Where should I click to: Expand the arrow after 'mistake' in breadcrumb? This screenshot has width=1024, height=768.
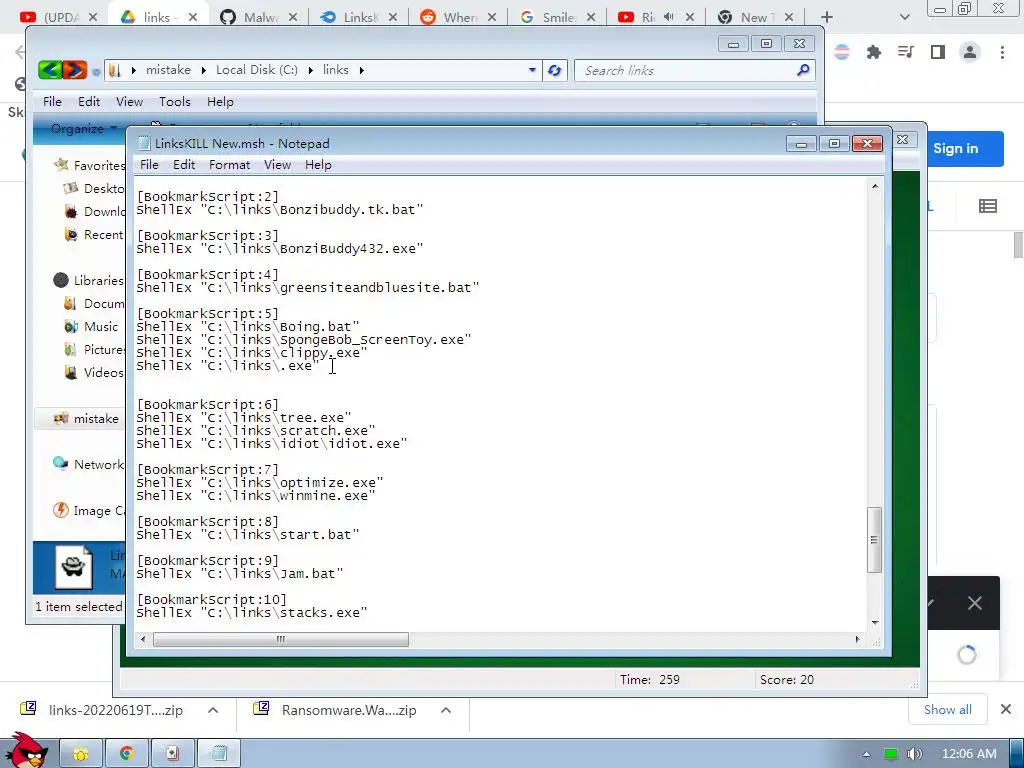(203, 70)
